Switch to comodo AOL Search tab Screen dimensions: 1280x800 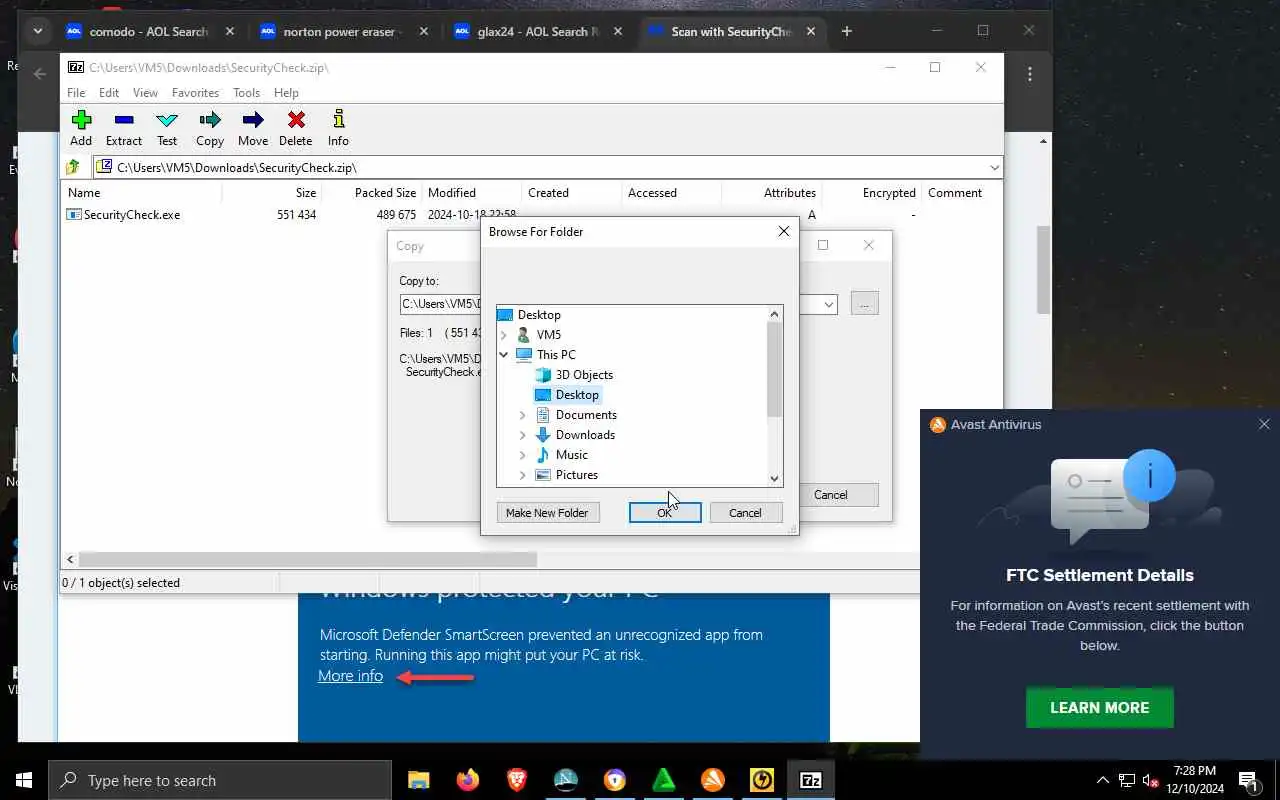pos(148,31)
